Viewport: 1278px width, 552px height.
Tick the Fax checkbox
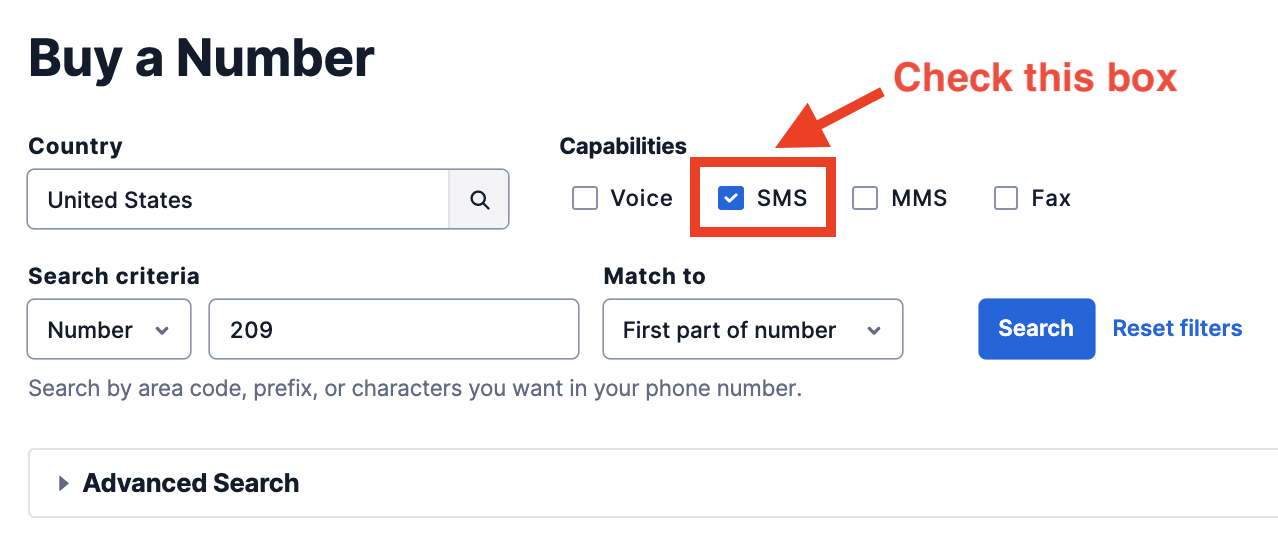[x=1006, y=199]
